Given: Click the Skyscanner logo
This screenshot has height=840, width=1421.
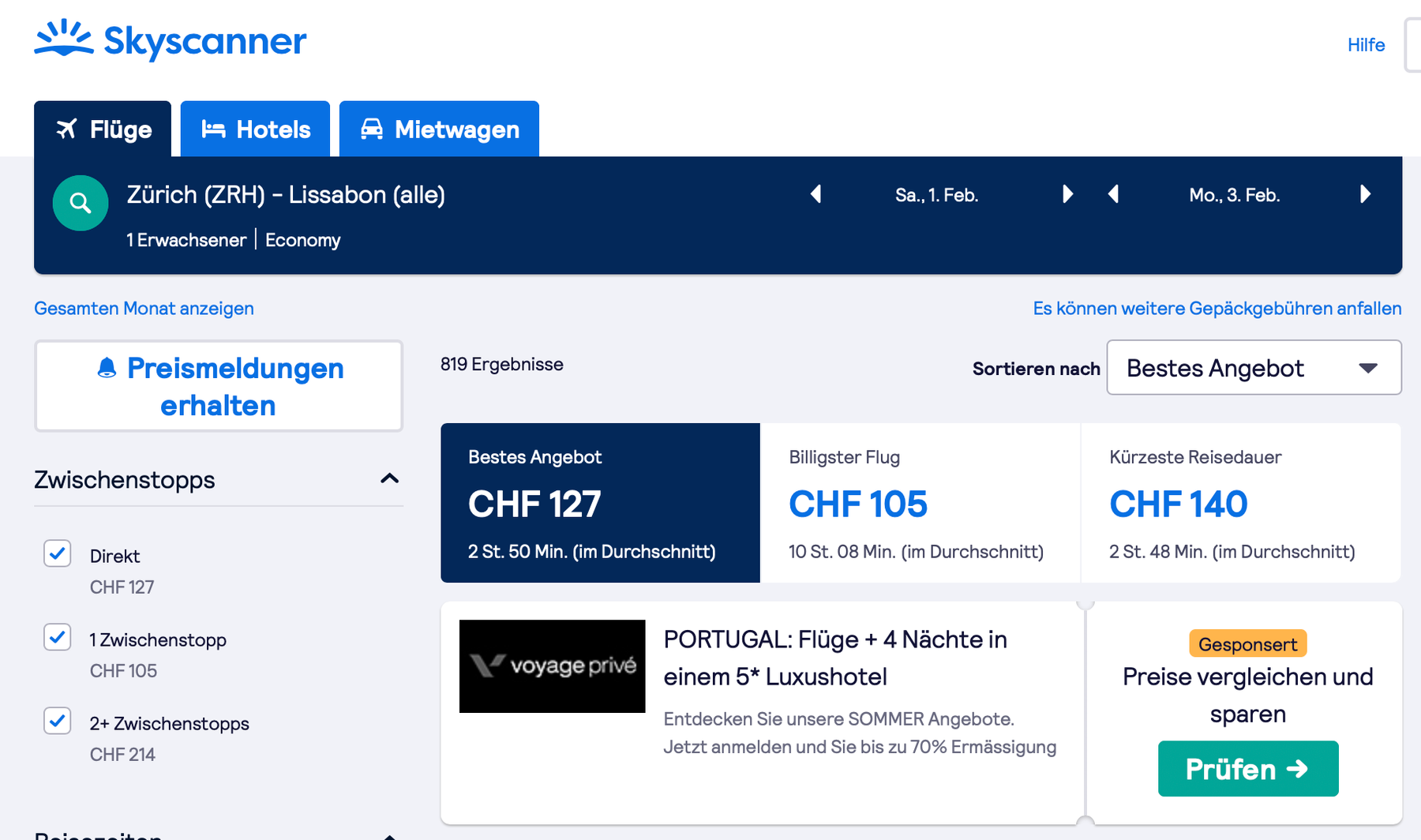Looking at the screenshot, I should [170, 39].
